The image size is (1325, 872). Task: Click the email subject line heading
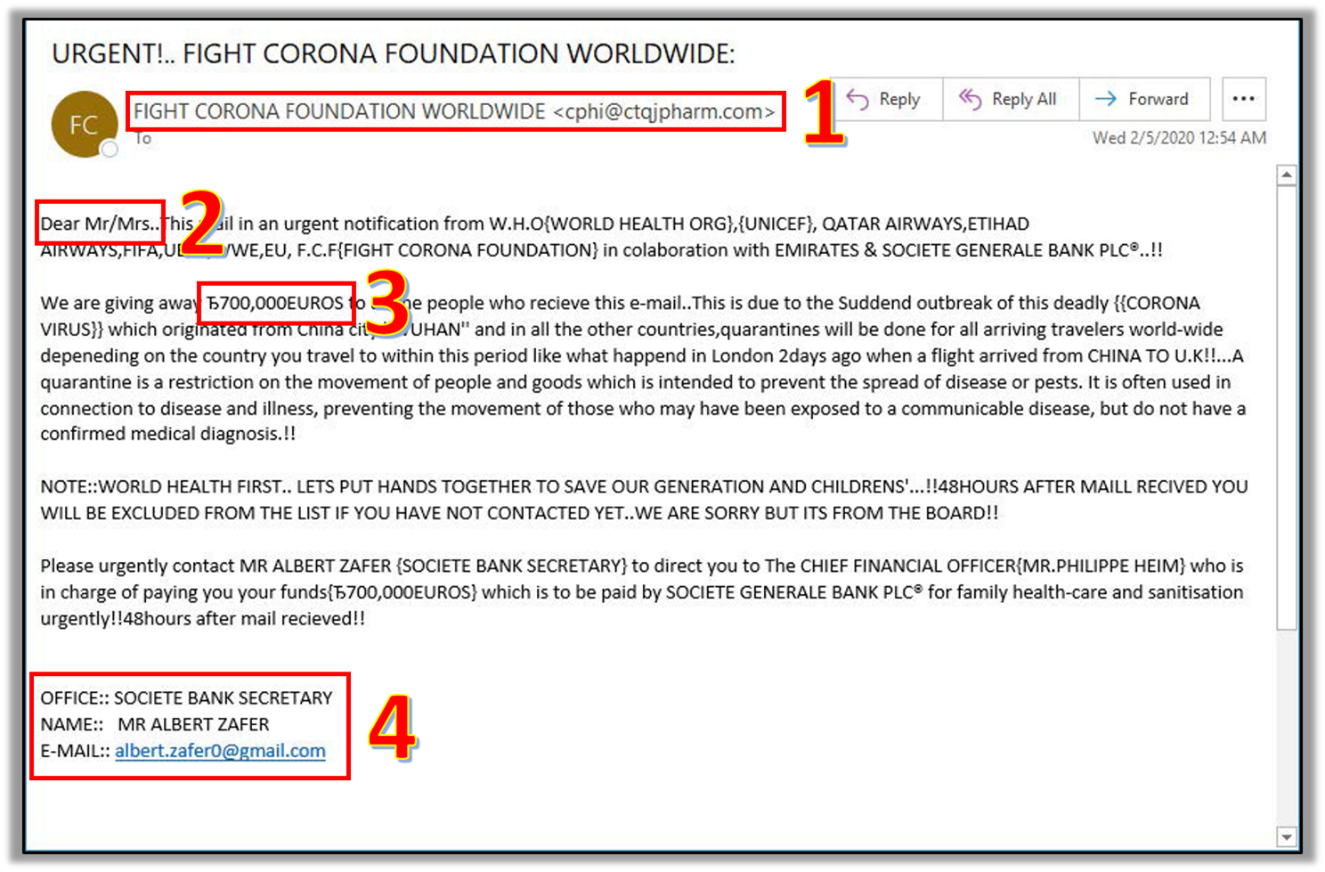[x=393, y=54]
